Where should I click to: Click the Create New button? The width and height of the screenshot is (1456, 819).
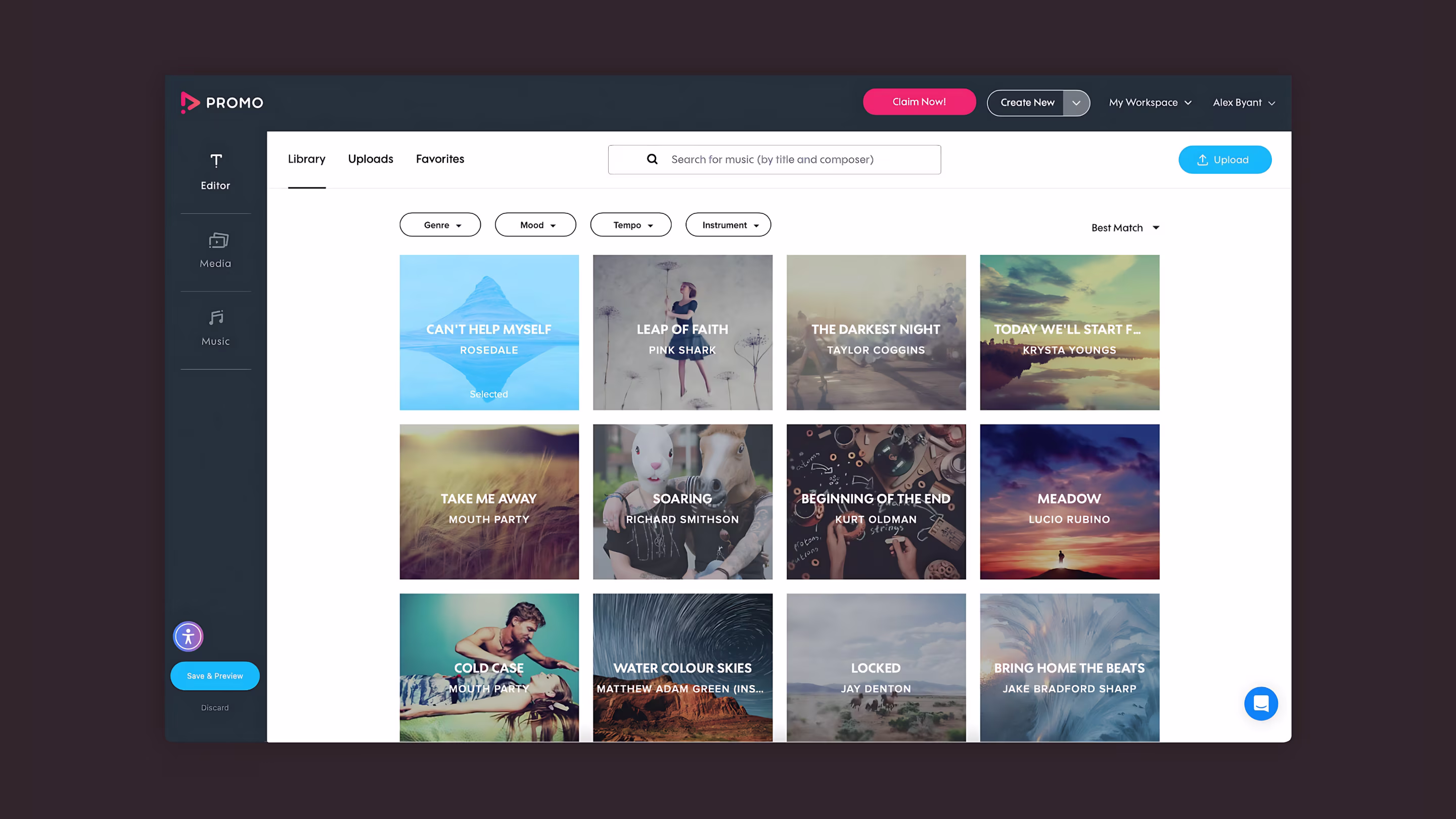click(1027, 103)
